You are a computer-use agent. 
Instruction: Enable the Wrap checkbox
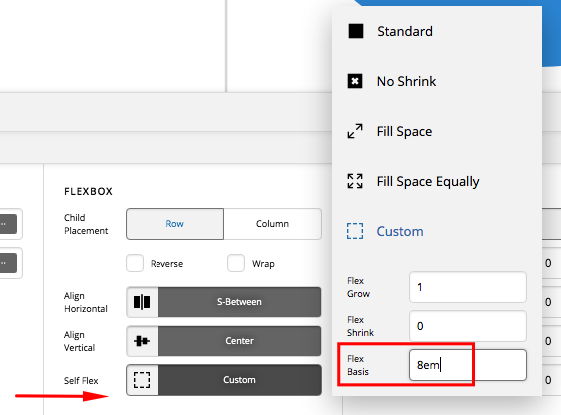click(x=236, y=263)
